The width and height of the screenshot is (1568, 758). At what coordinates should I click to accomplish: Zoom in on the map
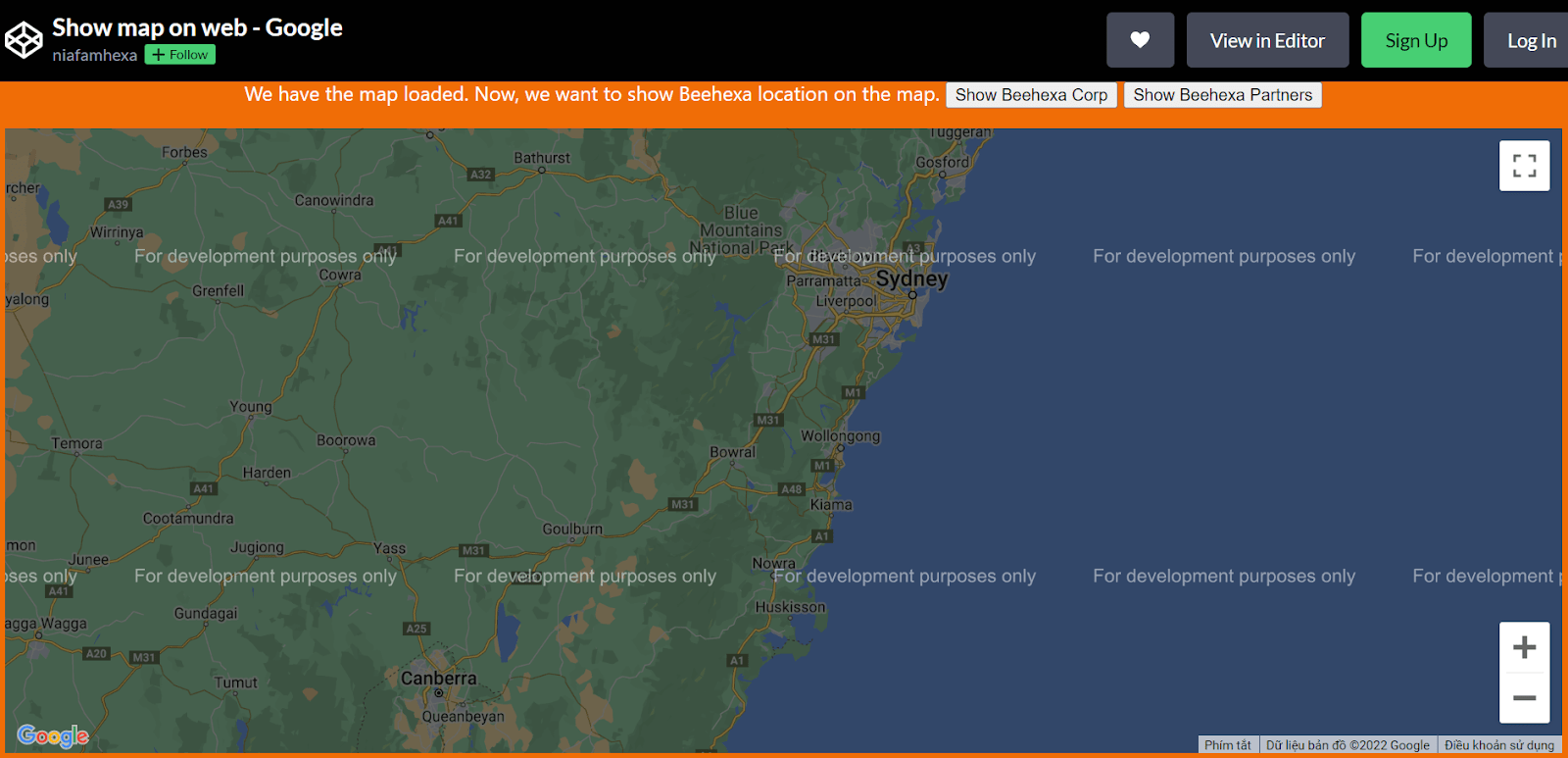pyautogui.click(x=1524, y=647)
